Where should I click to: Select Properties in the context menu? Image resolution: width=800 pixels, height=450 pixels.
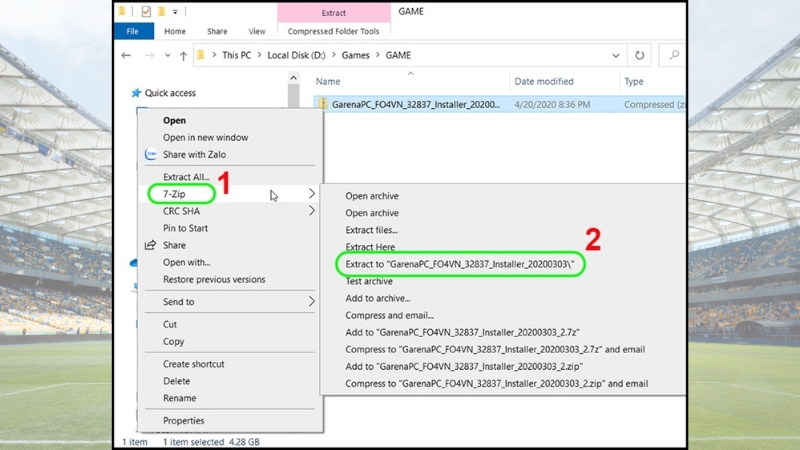point(184,421)
